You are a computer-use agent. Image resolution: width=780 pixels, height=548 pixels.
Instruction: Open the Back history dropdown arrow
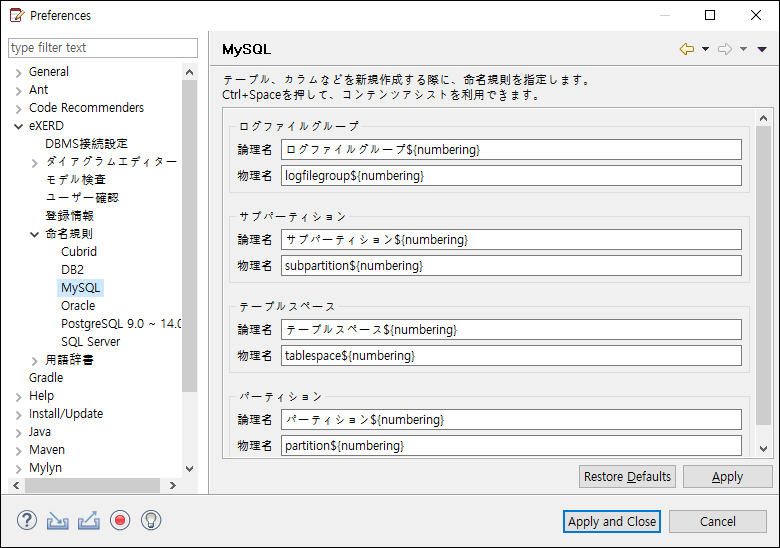tap(705, 49)
